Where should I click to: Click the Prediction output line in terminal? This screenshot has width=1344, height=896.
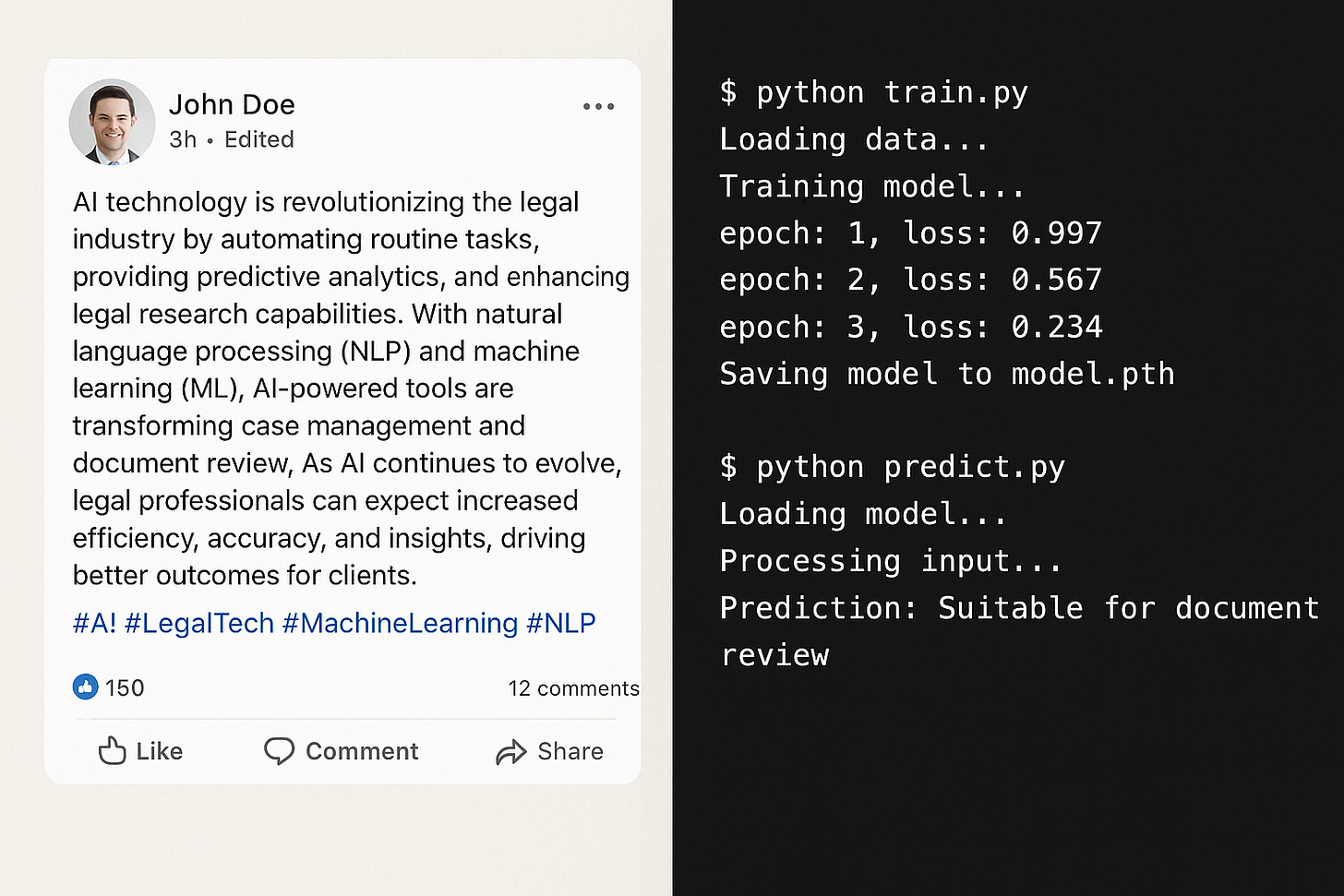(1018, 608)
